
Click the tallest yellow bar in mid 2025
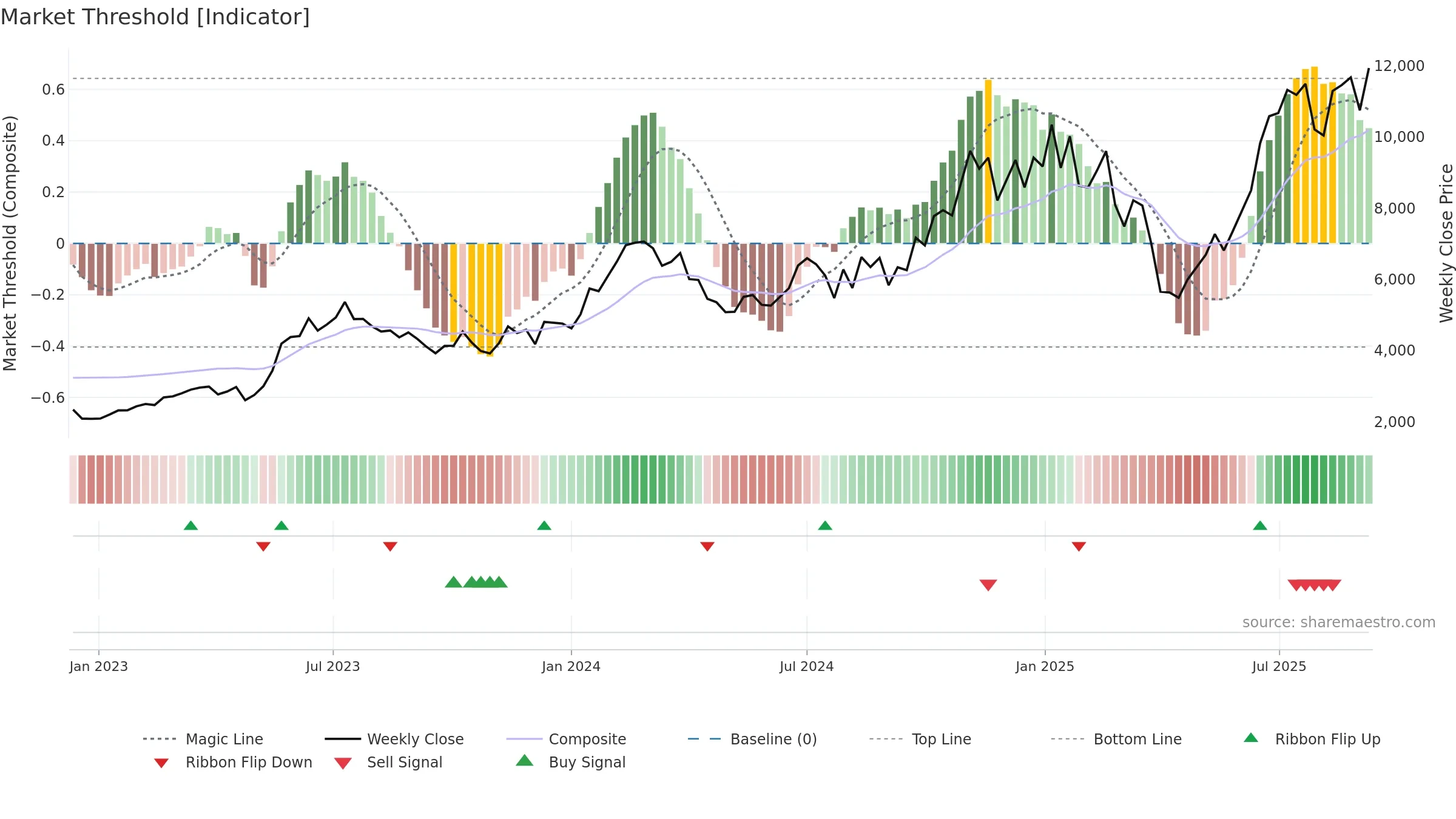[x=1314, y=155]
